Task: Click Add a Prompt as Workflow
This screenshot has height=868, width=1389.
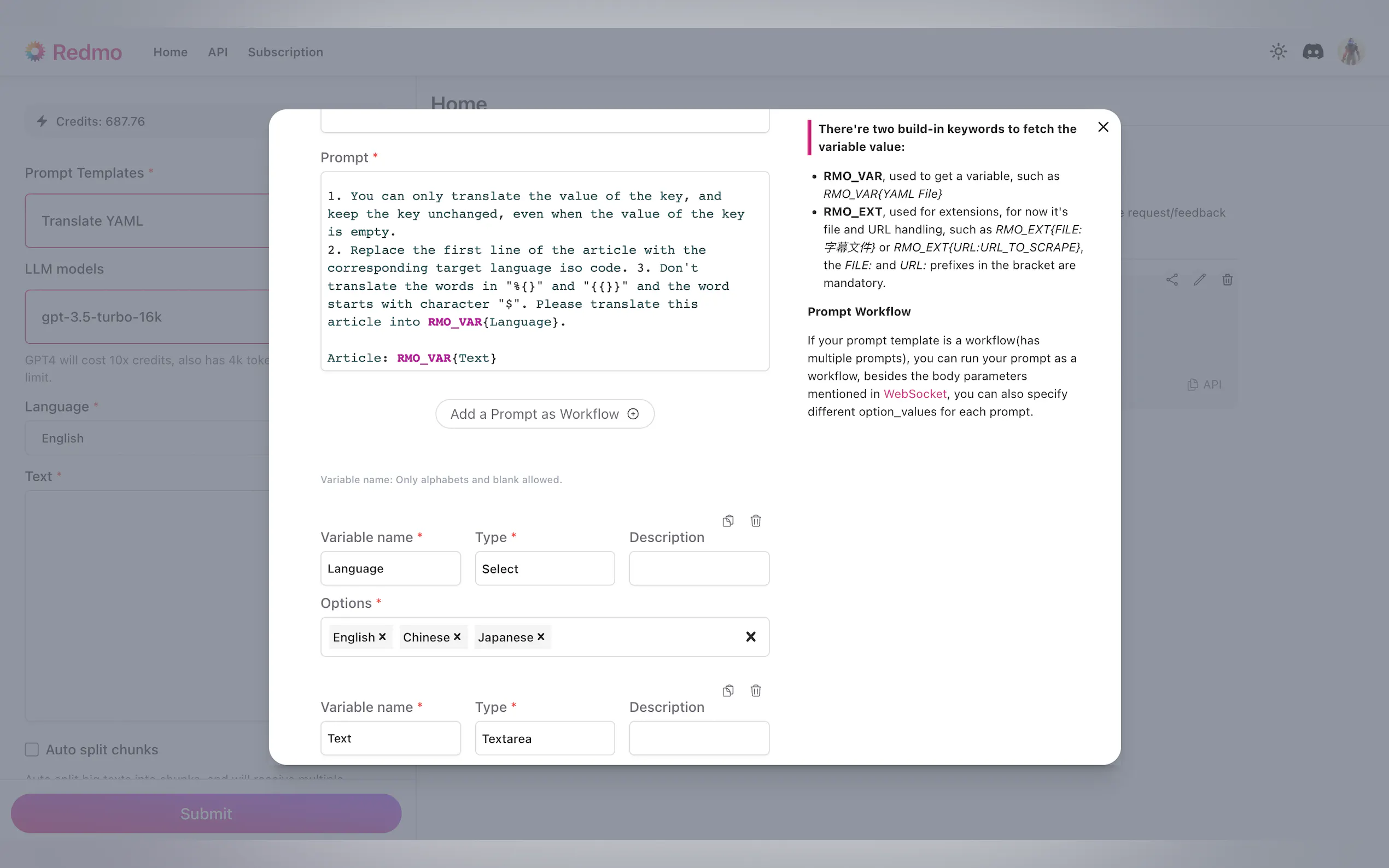Action: pos(544,414)
